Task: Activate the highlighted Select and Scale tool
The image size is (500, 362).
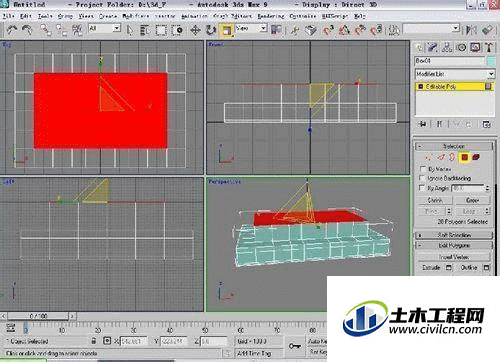Action: 227,30
